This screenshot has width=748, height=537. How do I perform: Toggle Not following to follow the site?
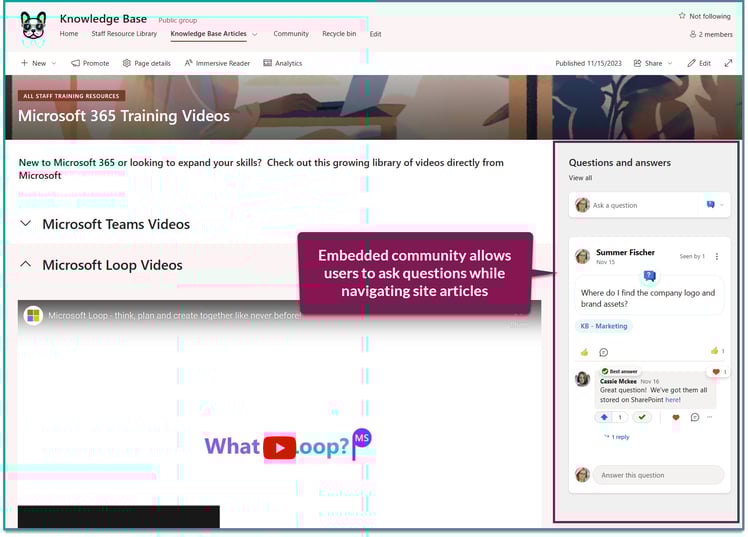[x=705, y=16]
